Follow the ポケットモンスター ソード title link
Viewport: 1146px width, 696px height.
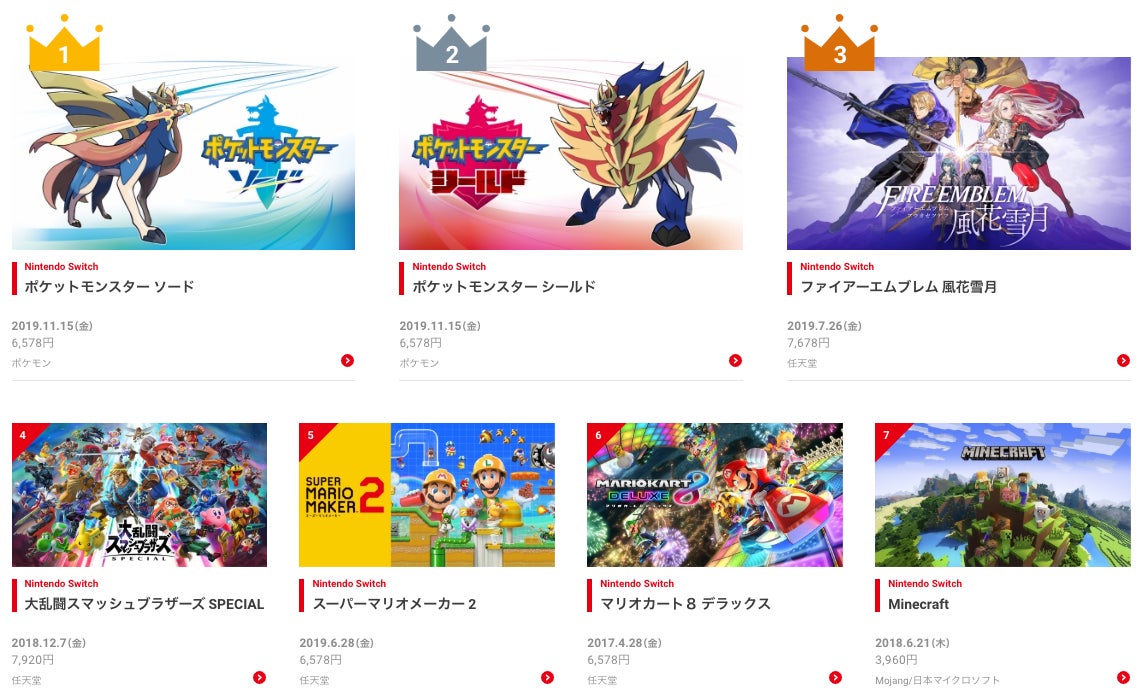tap(110, 287)
